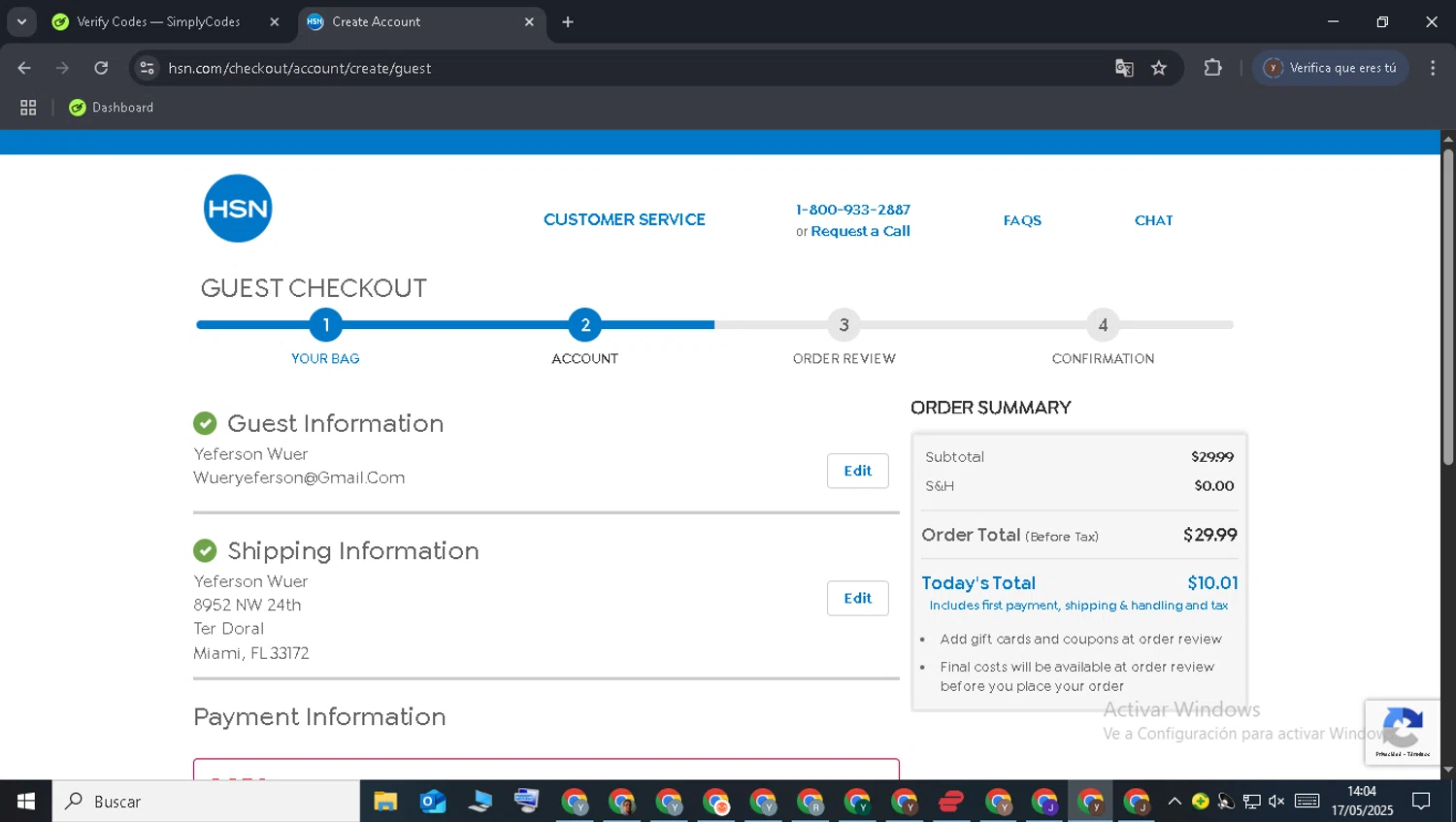Open the Dashboard bookmark
1456x822 pixels.
112,108
